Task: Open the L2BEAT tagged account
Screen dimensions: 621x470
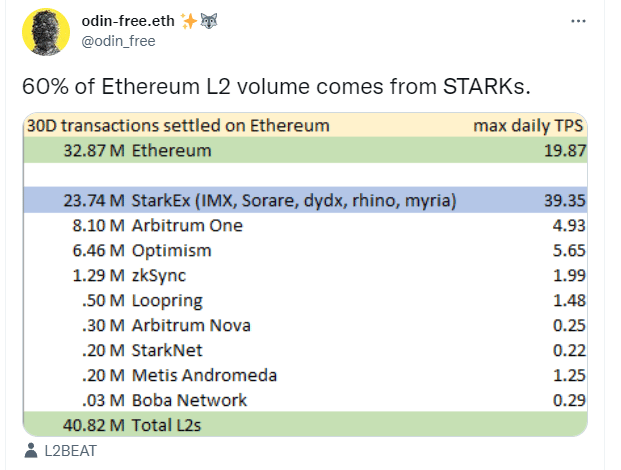Action: (x=71, y=450)
